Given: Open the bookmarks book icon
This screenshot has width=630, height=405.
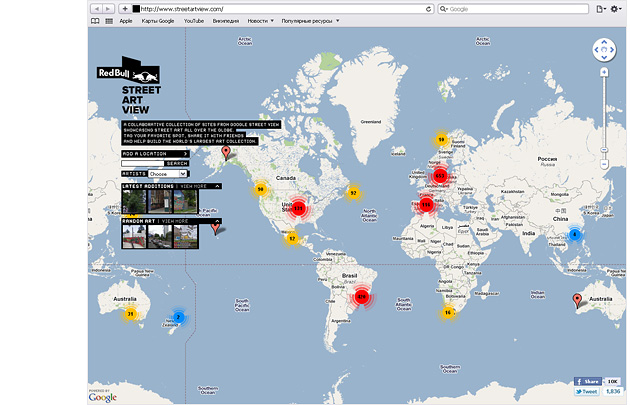Looking at the screenshot, I should click(94, 20).
